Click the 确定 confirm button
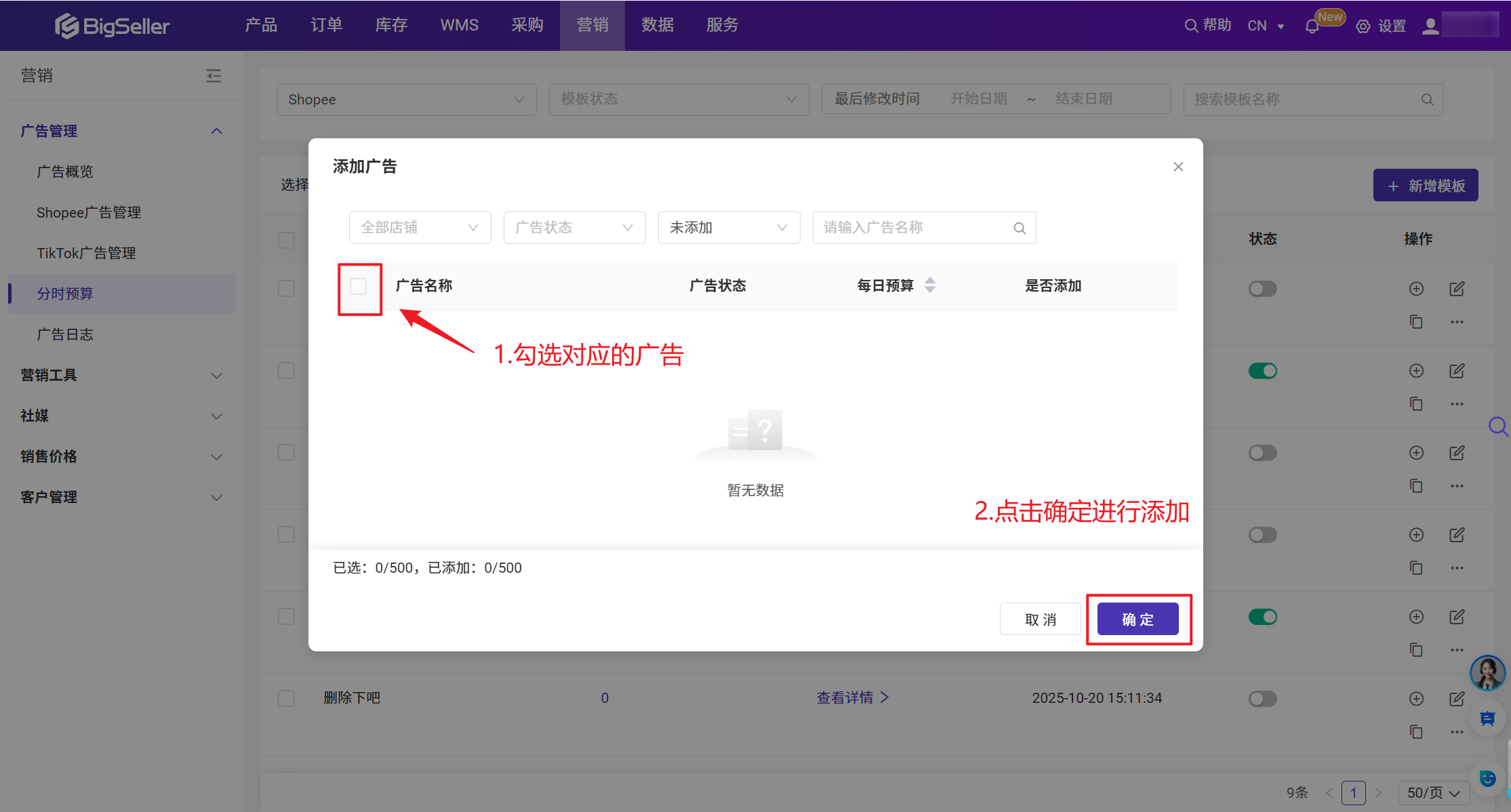The image size is (1511, 812). click(x=1137, y=620)
